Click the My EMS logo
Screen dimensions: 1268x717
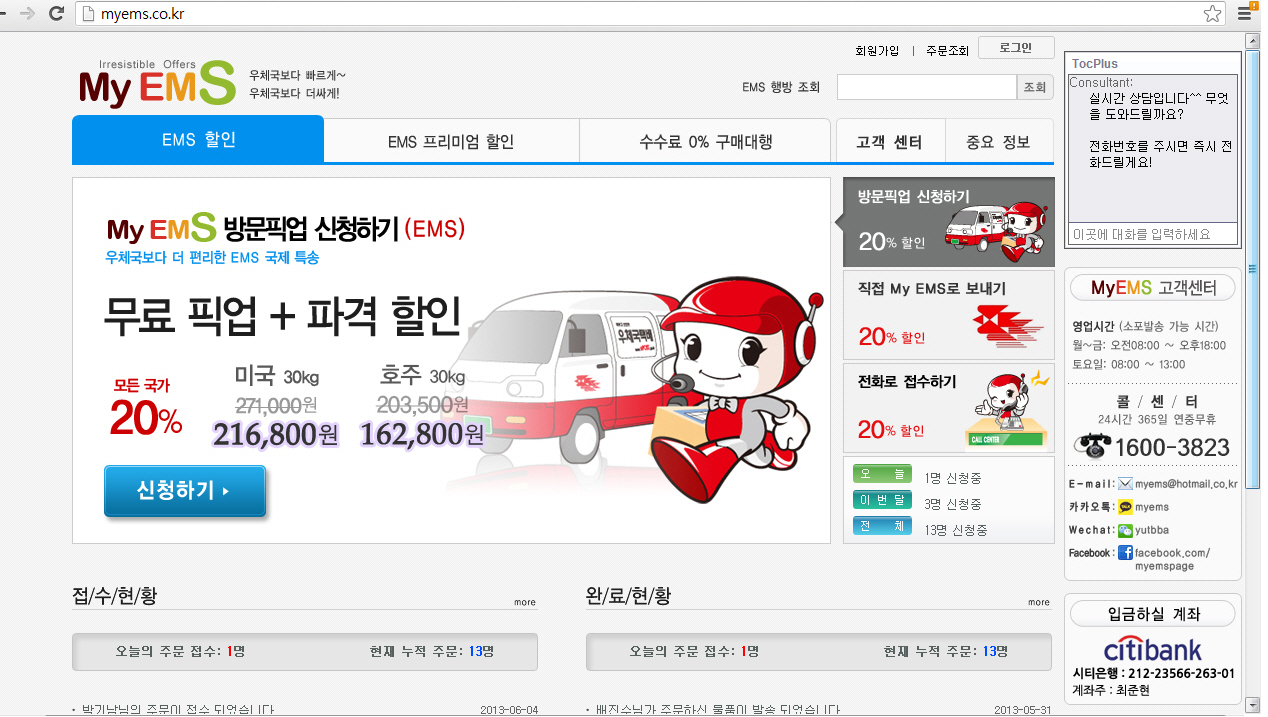point(157,83)
